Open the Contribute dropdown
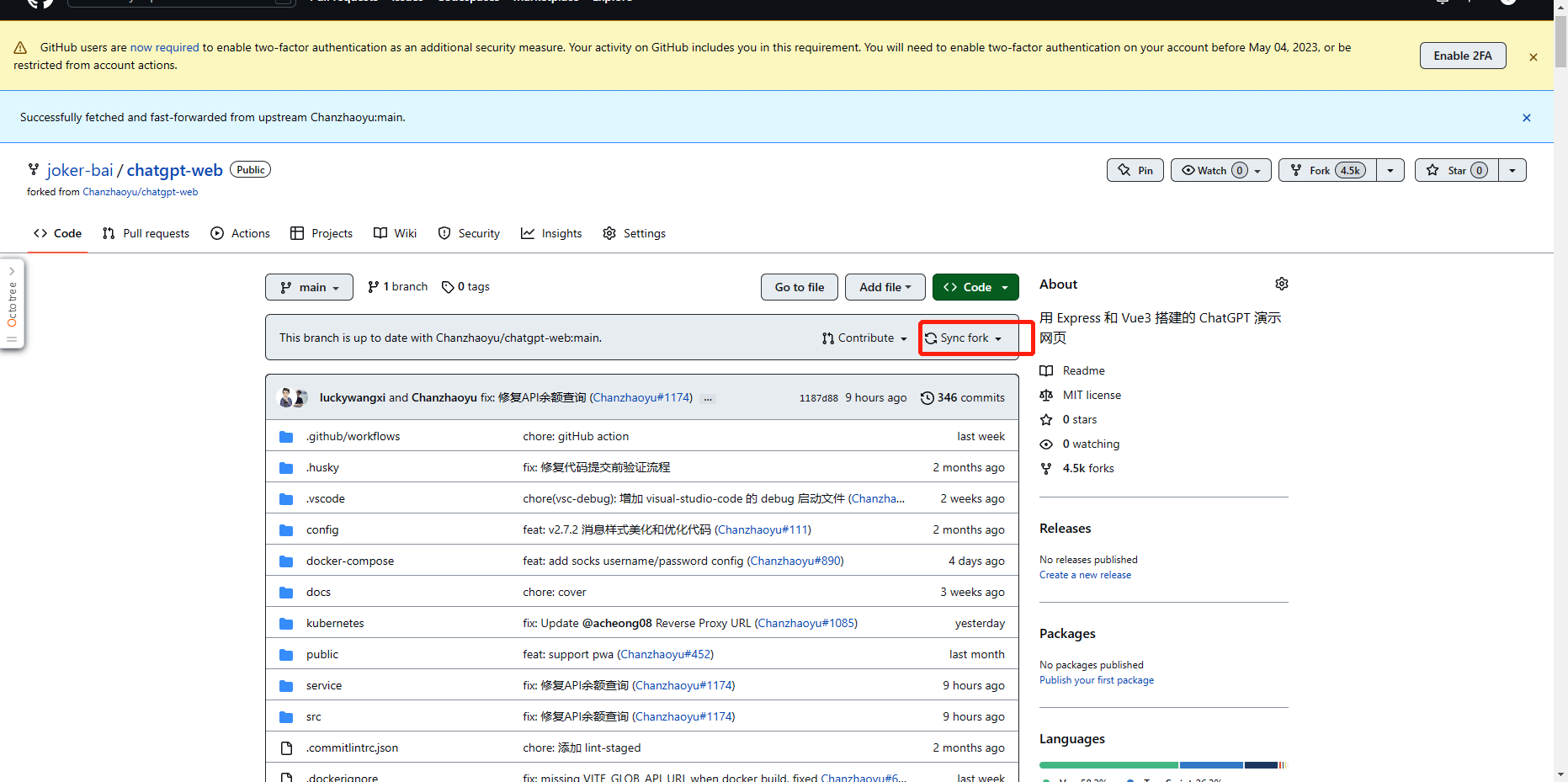The height and width of the screenshot is (782, 1568). 864,338
